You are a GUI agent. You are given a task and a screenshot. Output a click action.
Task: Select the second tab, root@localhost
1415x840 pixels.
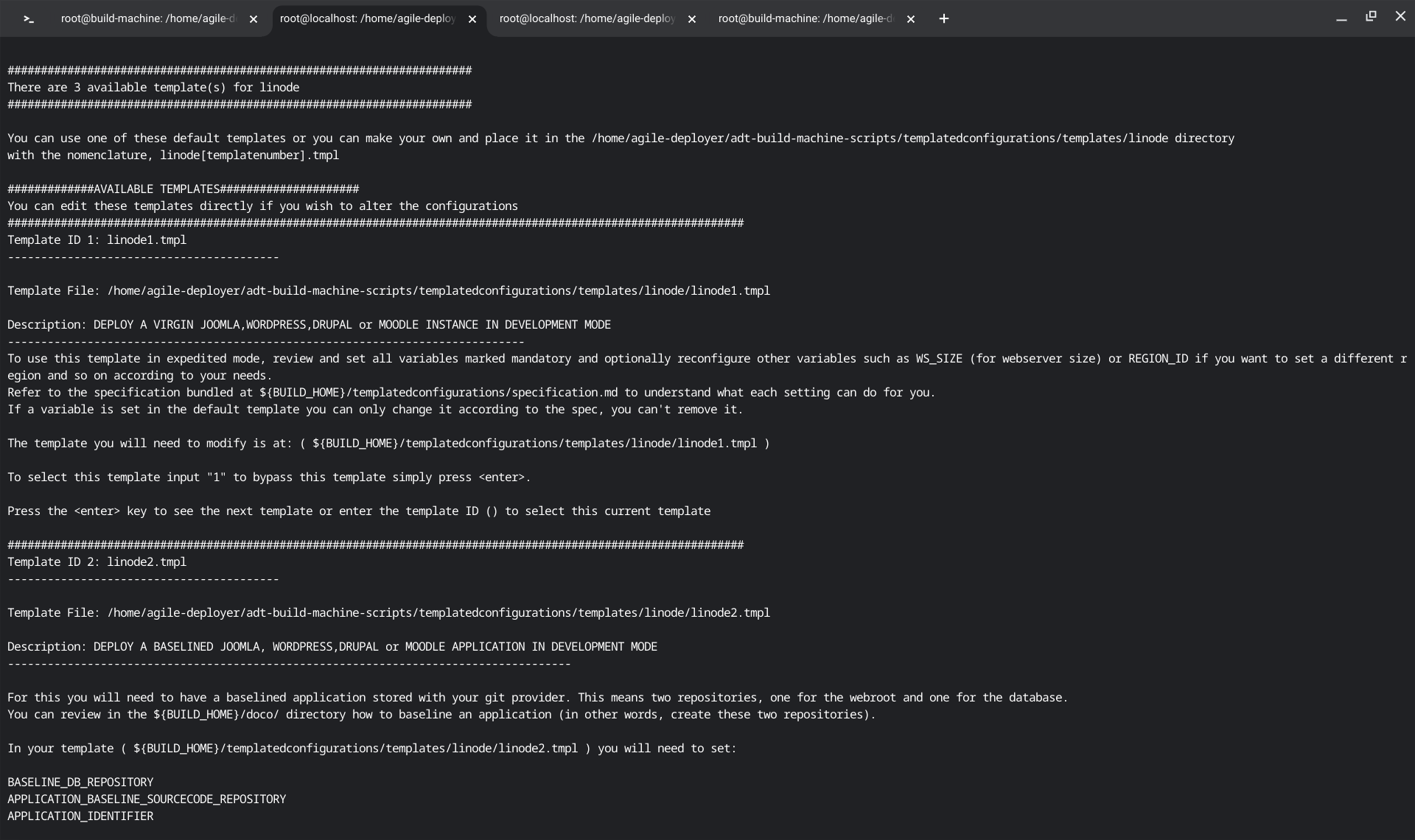[x=367, y=19]
